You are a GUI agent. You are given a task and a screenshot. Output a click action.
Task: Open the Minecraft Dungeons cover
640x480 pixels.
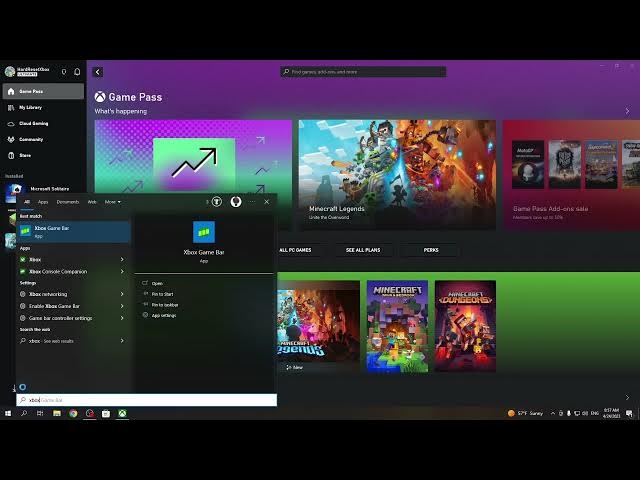pyautogui.click(x=465, y=326)
